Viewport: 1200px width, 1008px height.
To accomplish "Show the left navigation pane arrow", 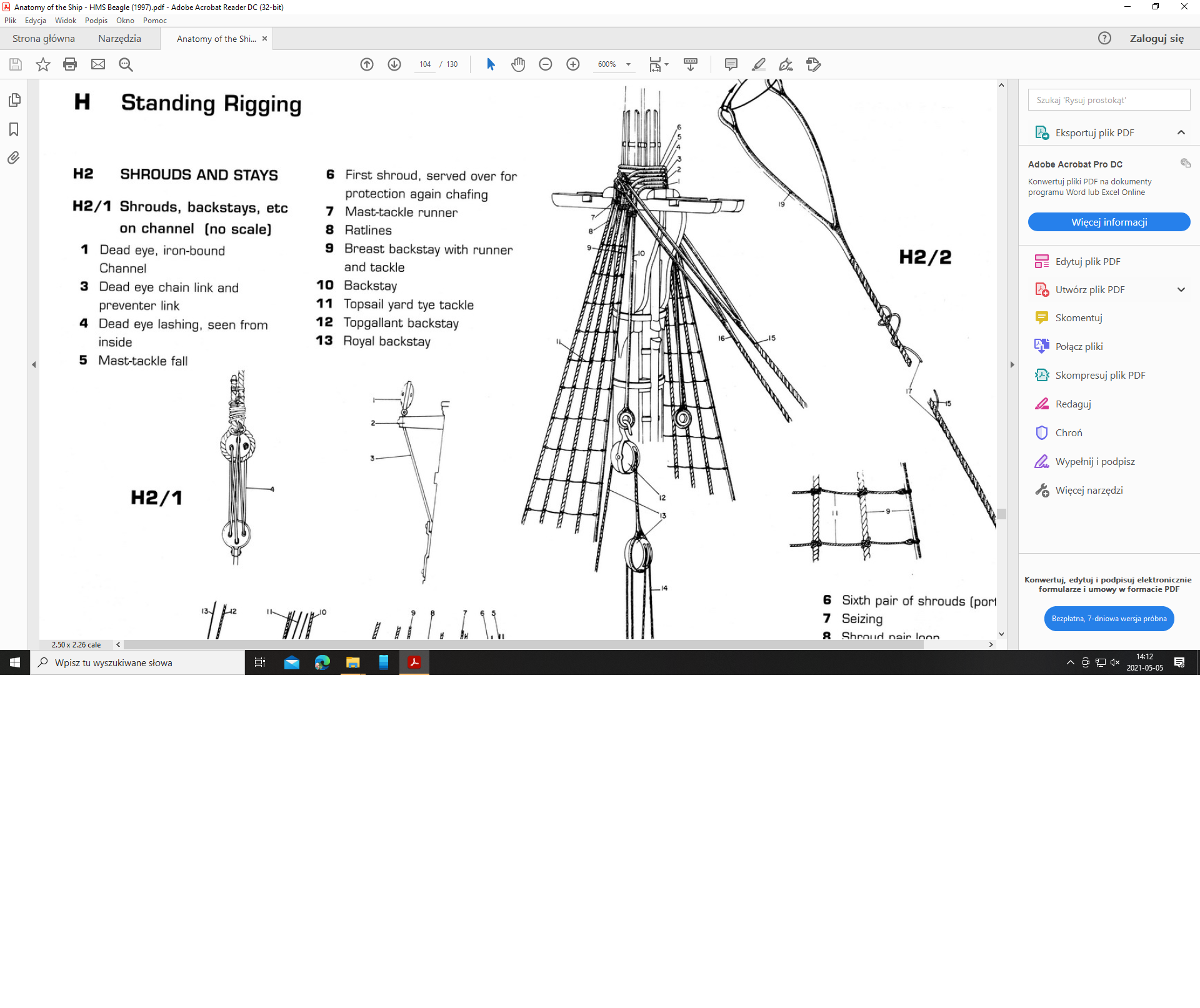I will click(34, 364).
